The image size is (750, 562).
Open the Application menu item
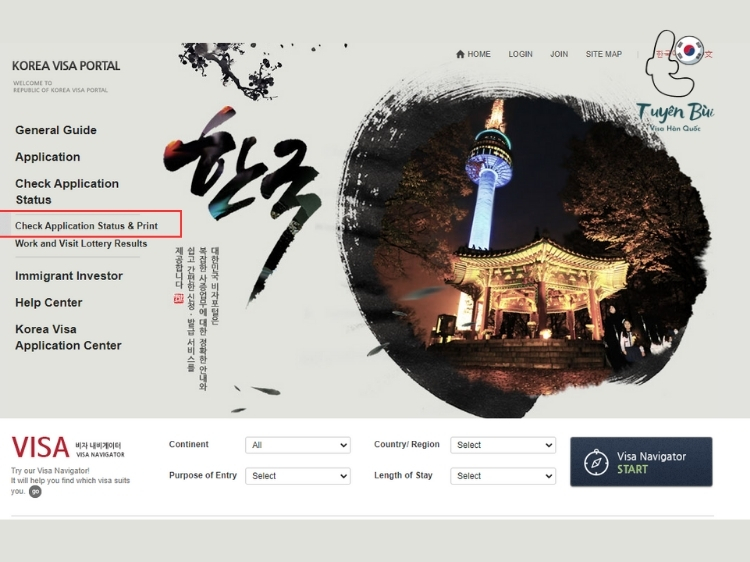pos(47,157)
